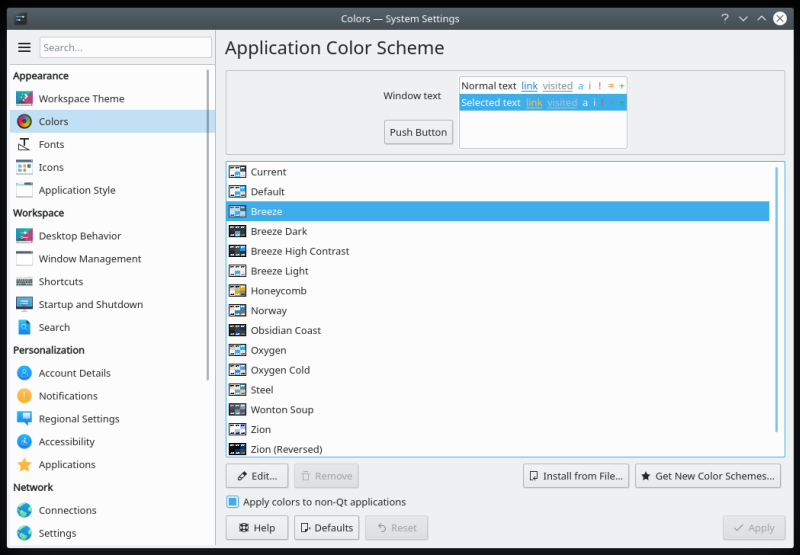This screenshot has height=555, width=800.
Task: Choose the Breeze Dark color scheme
Action: pos(279,232)
